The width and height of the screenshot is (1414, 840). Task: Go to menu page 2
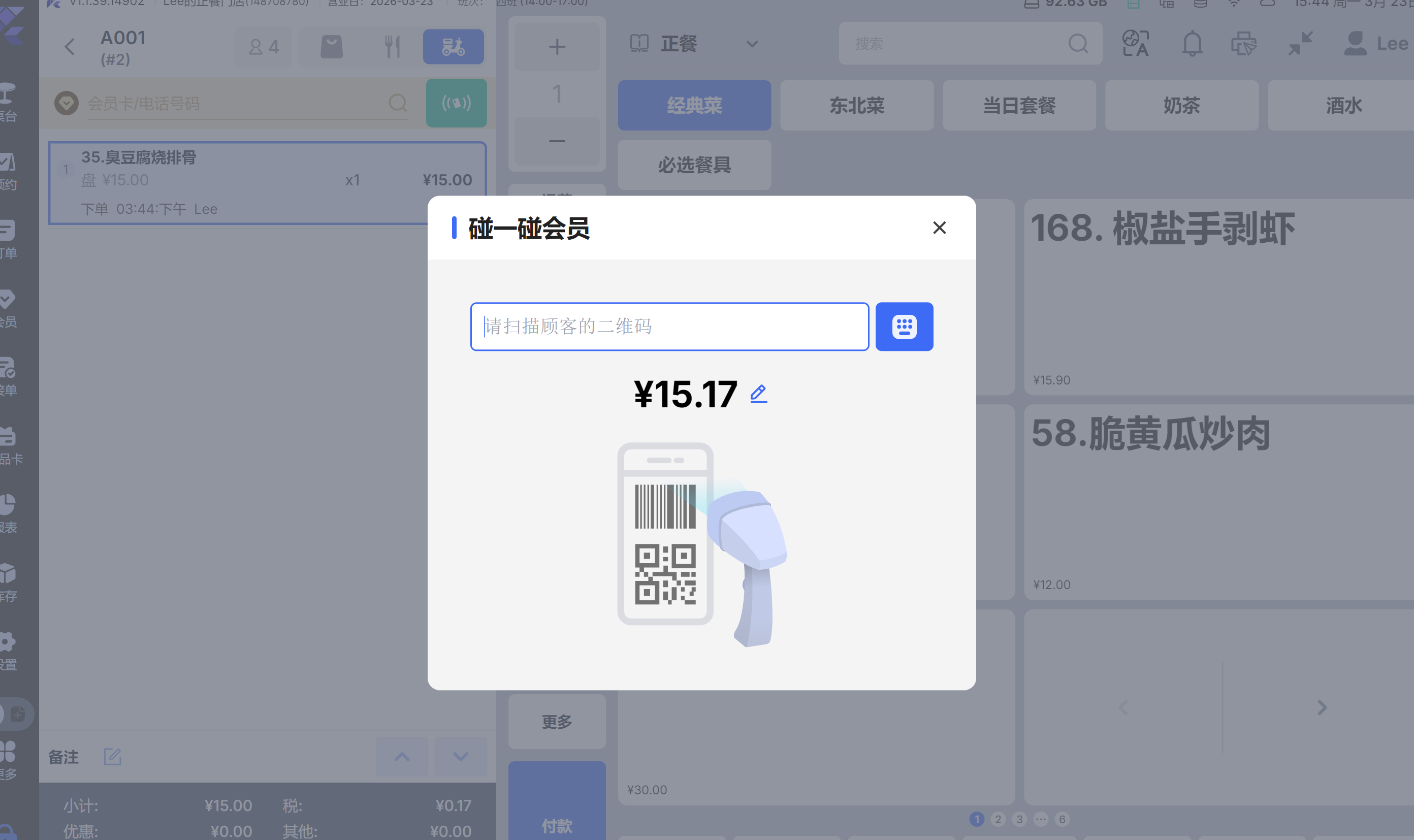998,819
